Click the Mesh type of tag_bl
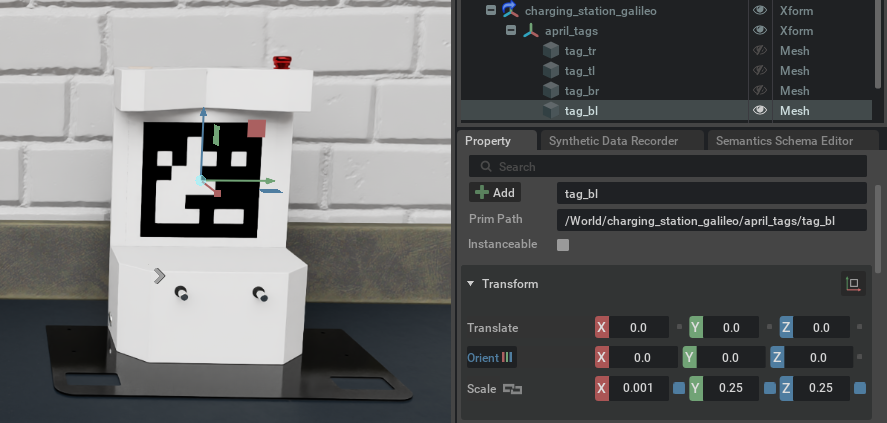Image resolution: width=887 pixels, height=423 pixels. pos(794,111)
